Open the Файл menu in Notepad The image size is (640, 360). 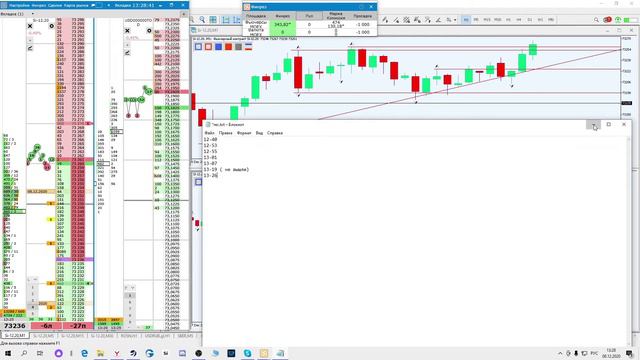[x=209, y=133]
